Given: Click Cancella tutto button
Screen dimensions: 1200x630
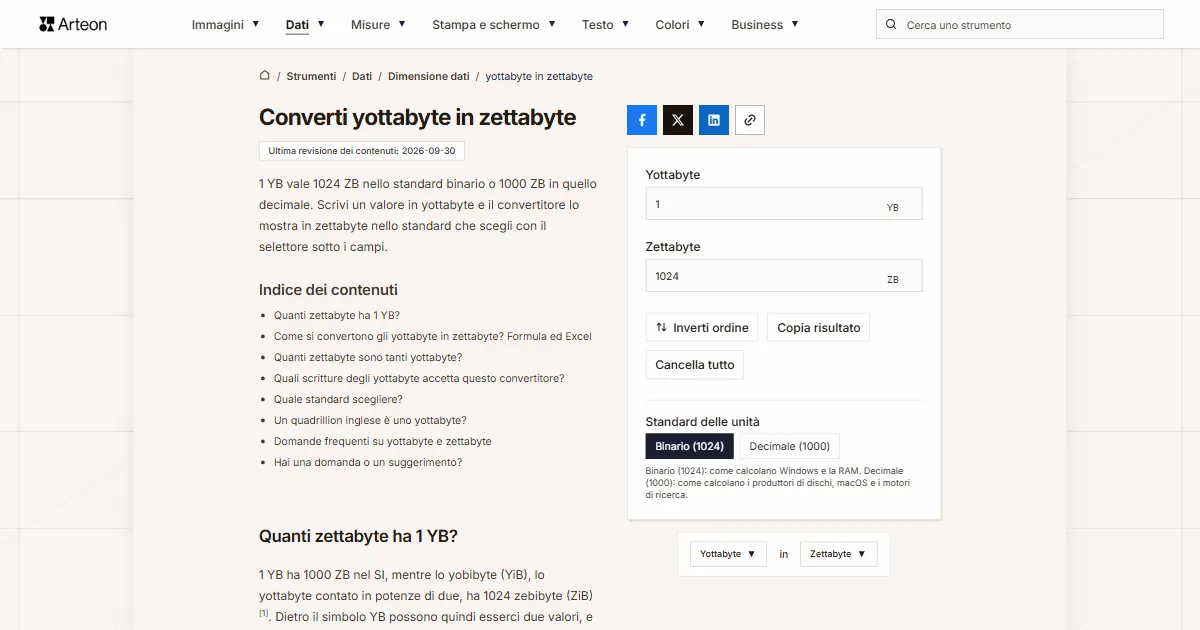Looking at the screenshot, I should click(x=695, y=365).
